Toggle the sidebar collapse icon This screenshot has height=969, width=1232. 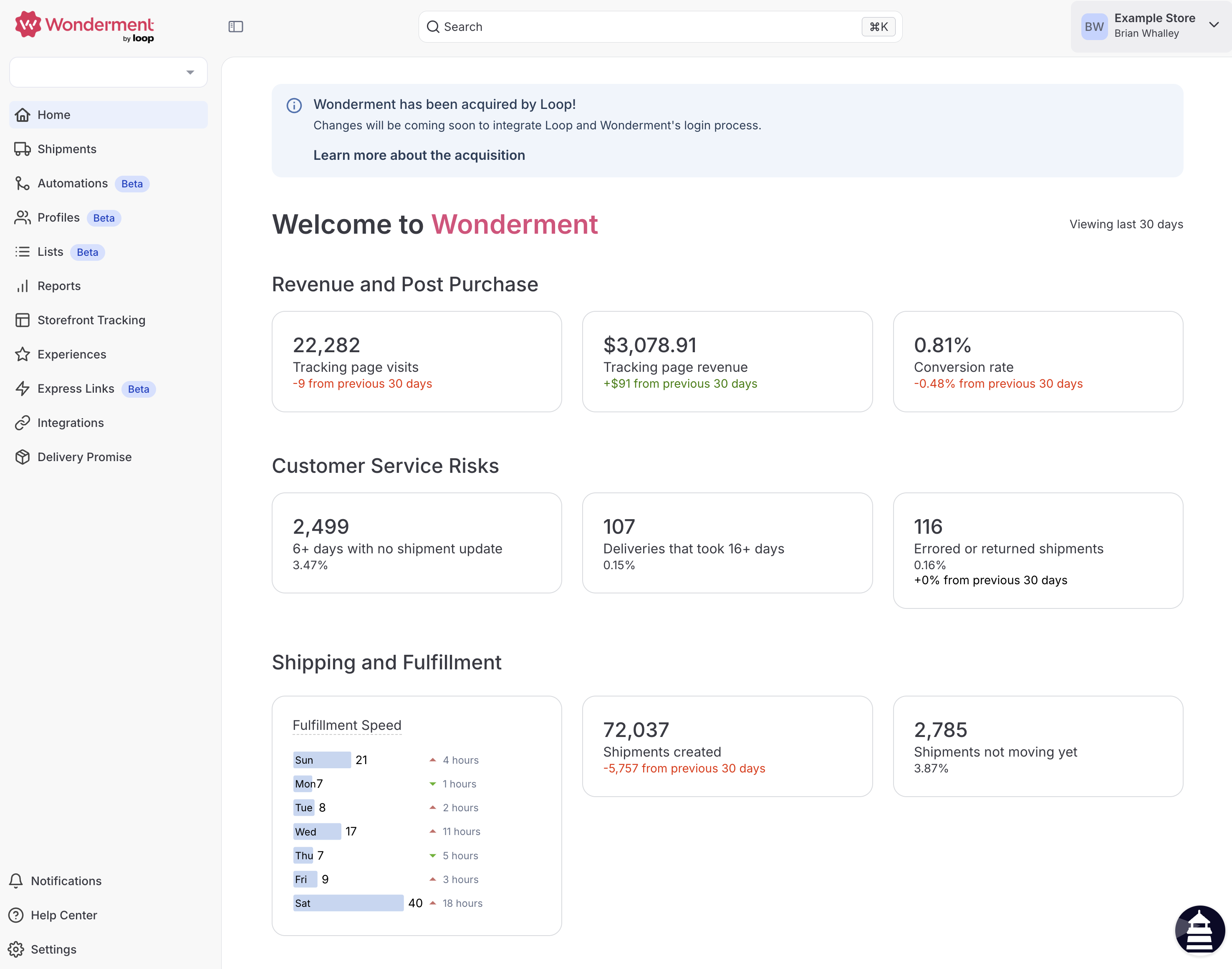click(x=235, y=27)
